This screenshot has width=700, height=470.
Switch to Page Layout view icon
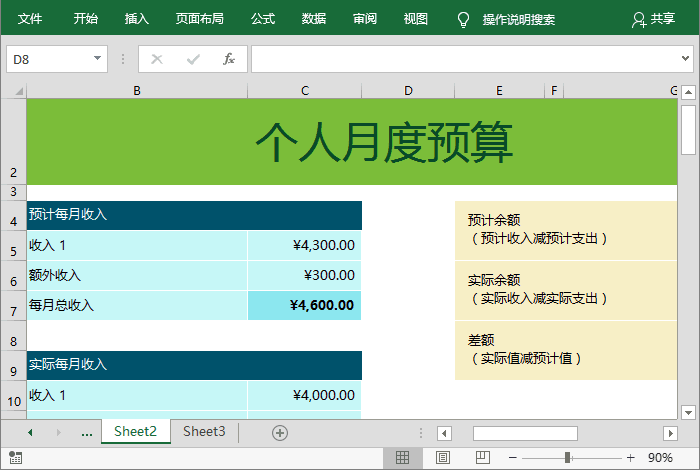pos(442,458)
